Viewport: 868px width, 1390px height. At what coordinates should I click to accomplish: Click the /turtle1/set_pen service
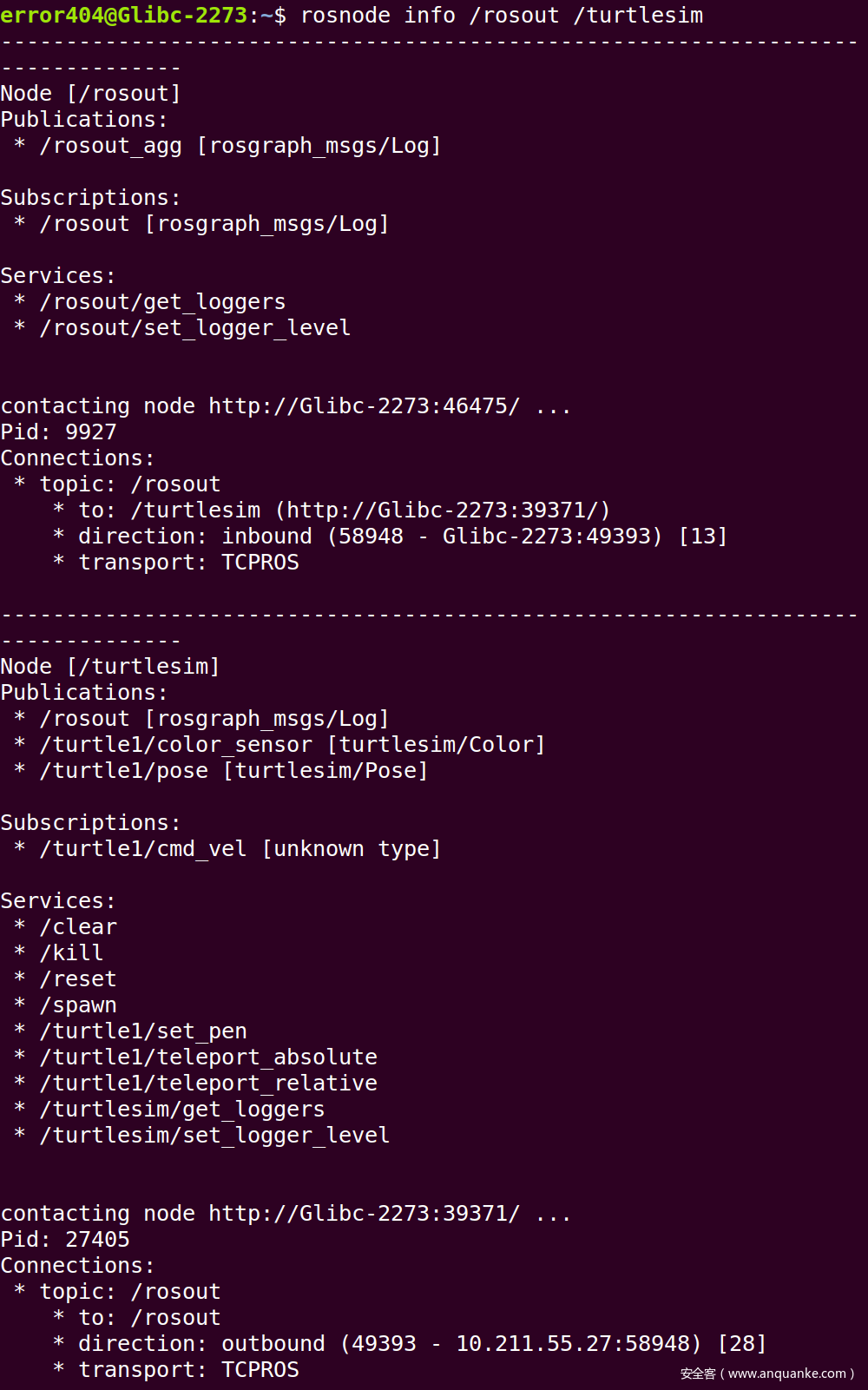click(143, 1031)
